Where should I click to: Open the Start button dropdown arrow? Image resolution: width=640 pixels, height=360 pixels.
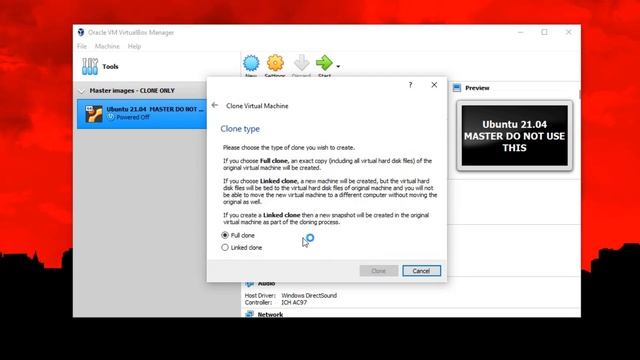pyautogui.click(x=338, y=66)
